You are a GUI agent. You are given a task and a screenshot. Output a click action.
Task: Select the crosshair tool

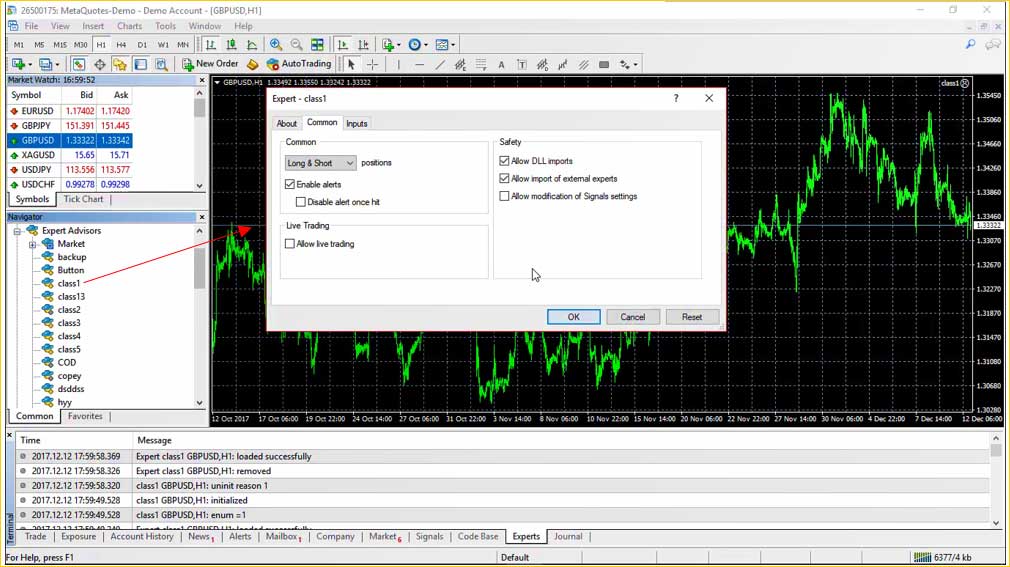pyautogui.click(x=372, y=64)
